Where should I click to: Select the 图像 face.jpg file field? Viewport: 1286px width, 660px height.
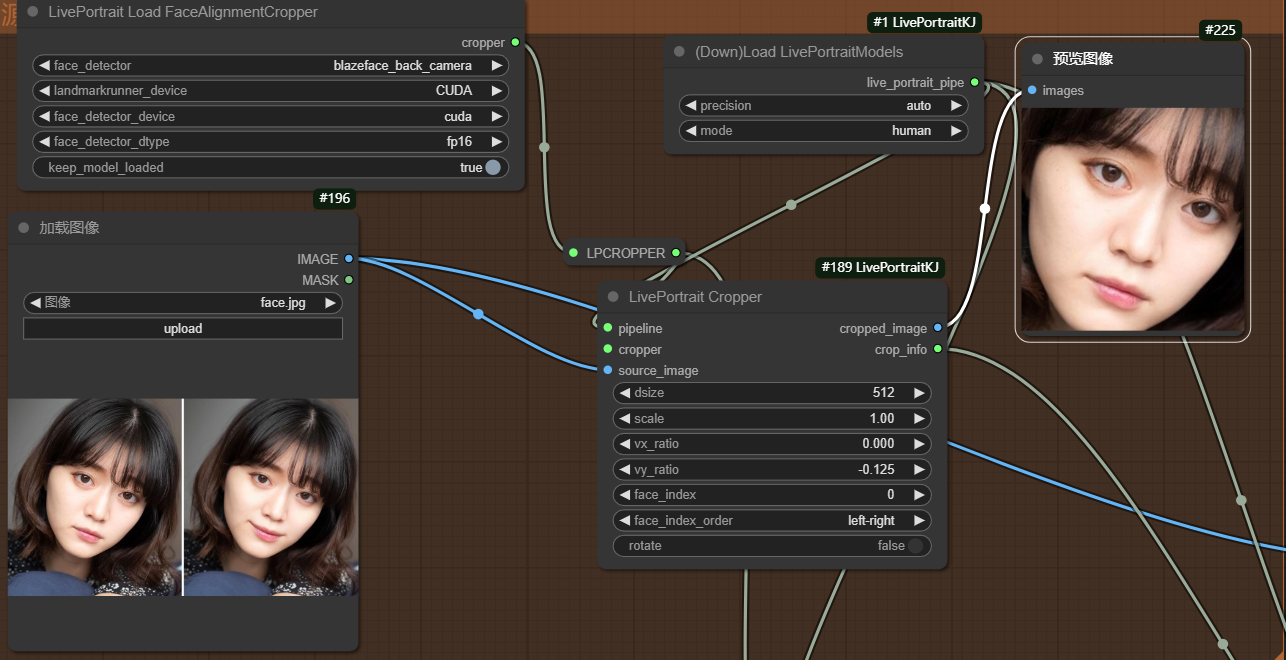pos(183,303)
